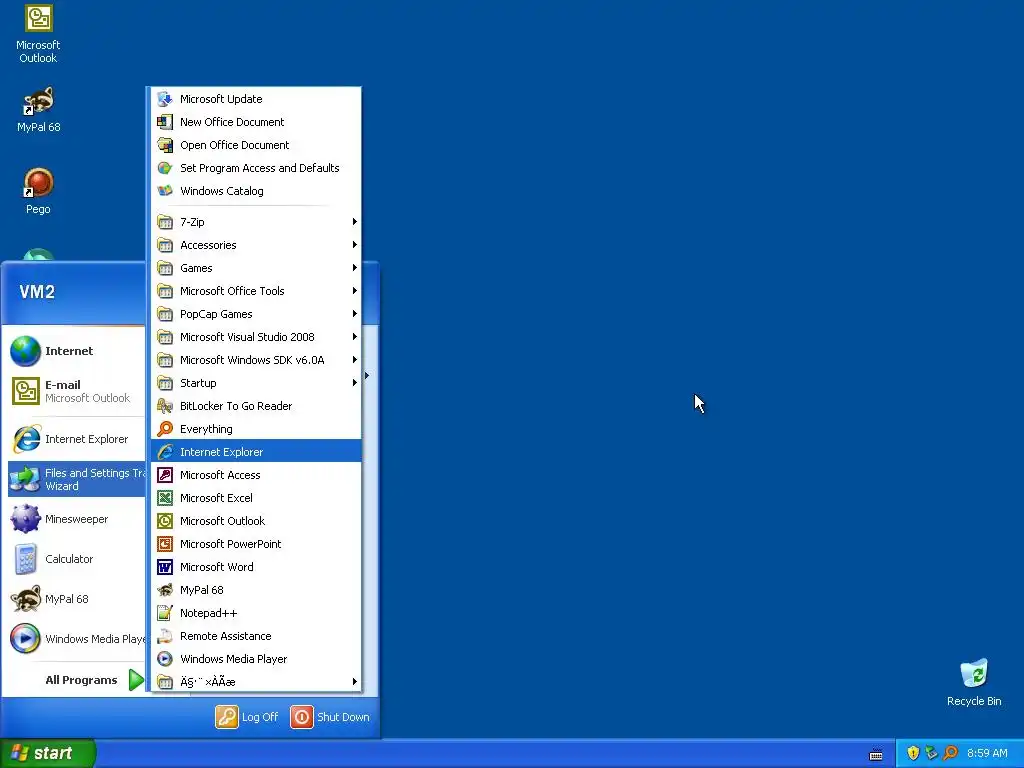The height and width of the screenshot is (768, 1024).
Task: Click the Log Off button
Action: (x=247, y=717)
